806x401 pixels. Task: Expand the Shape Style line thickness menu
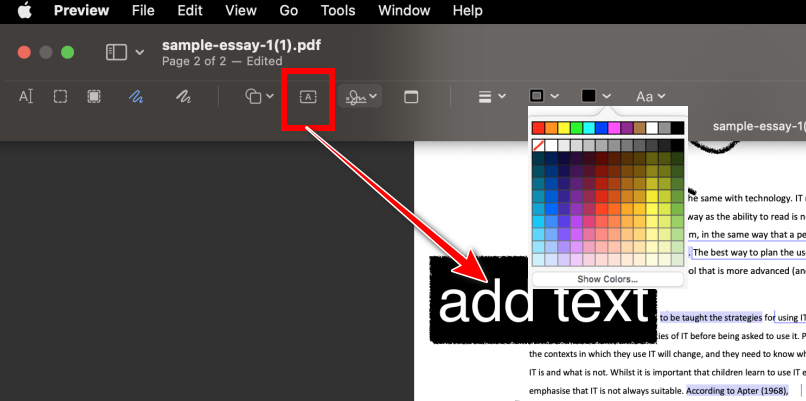[492, 96]
